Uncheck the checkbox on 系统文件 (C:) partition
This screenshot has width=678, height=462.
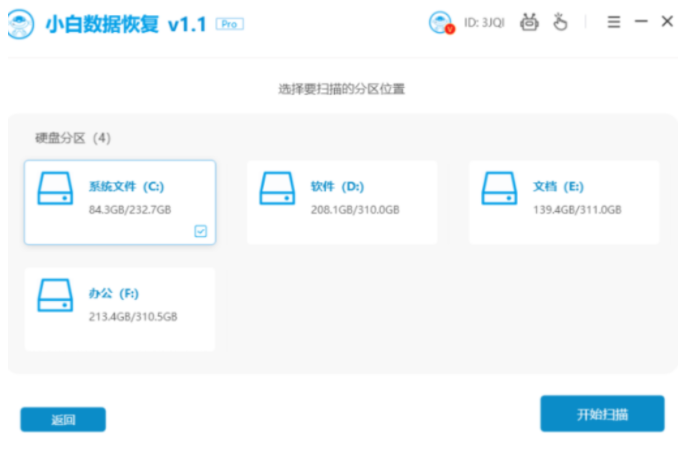point(200,231)
